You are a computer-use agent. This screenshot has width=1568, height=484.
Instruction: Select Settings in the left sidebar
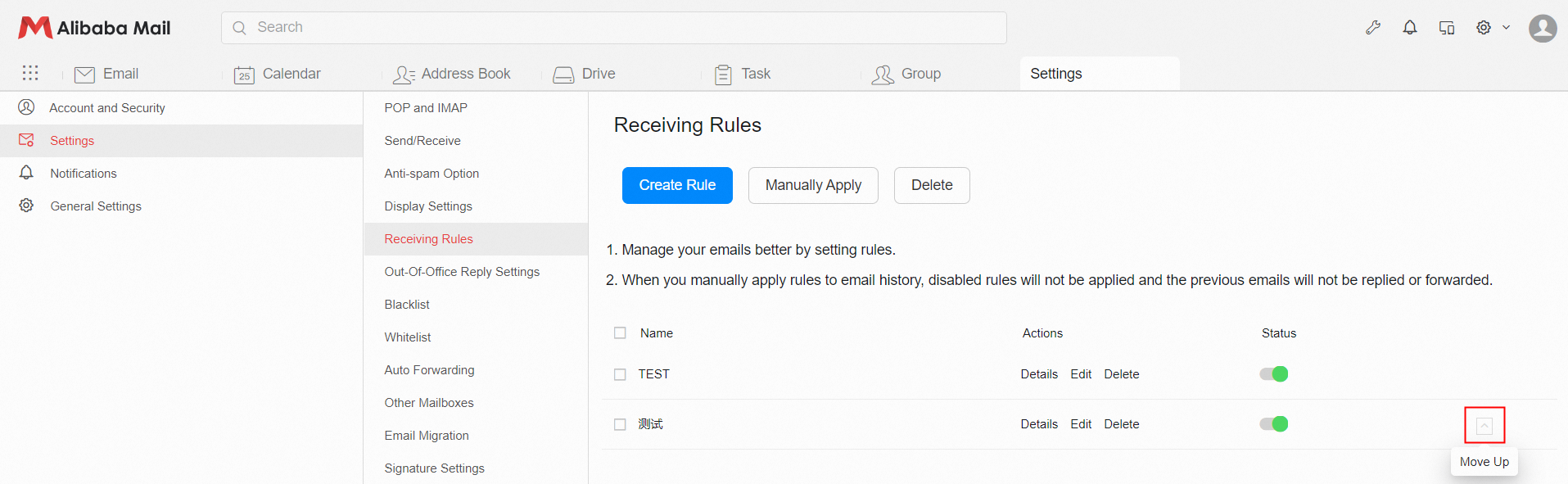pos(181,141)
